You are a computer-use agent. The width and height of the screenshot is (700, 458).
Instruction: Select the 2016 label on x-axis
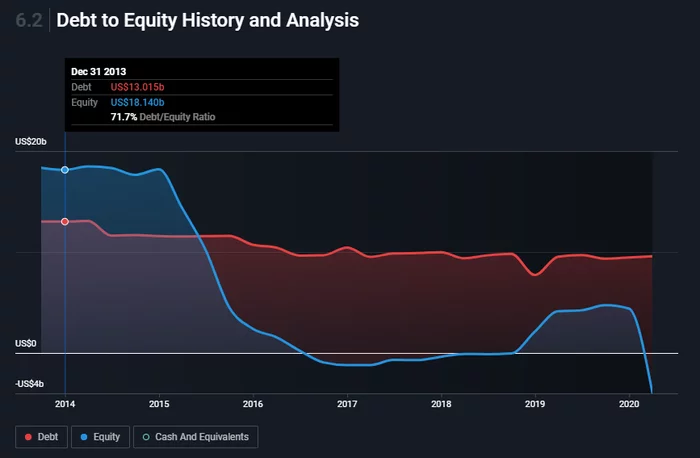(253, 404)
